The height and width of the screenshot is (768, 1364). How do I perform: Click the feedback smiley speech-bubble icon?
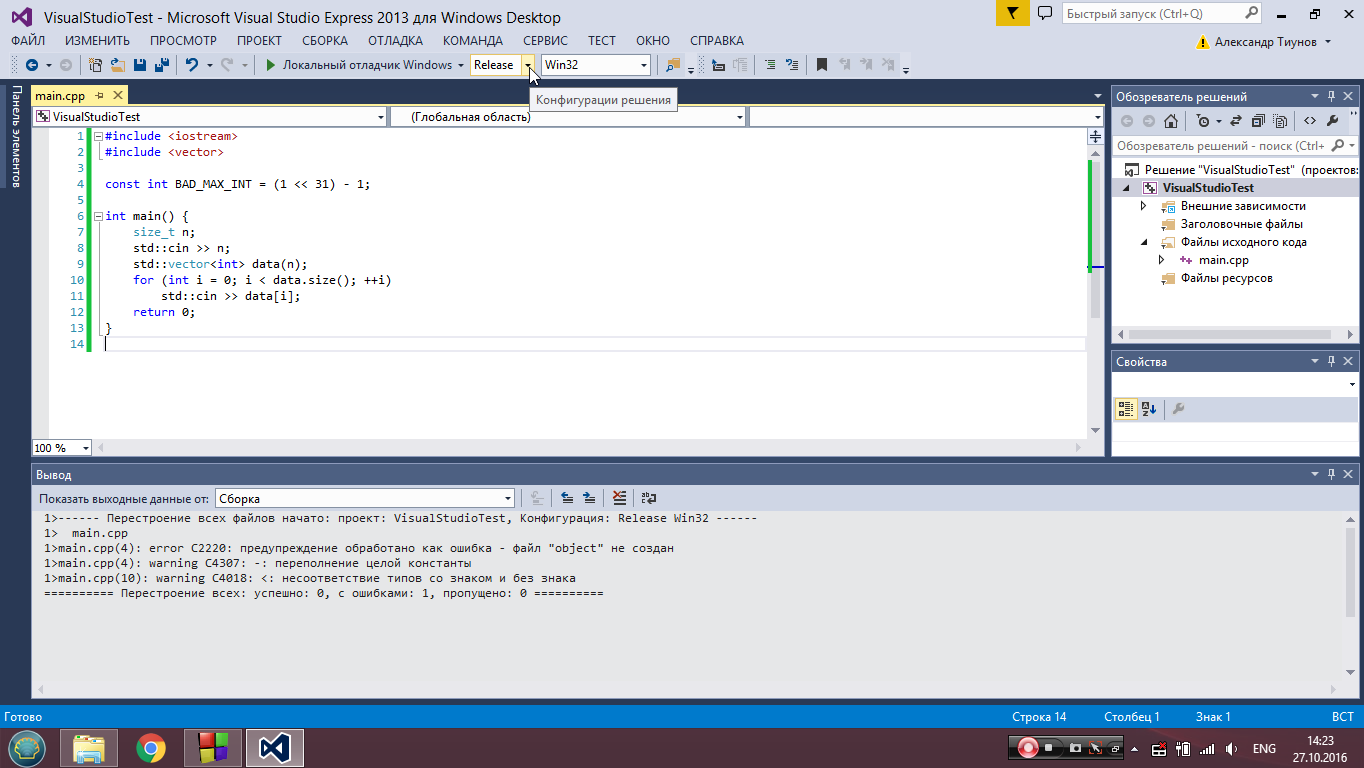[1045, 14]
